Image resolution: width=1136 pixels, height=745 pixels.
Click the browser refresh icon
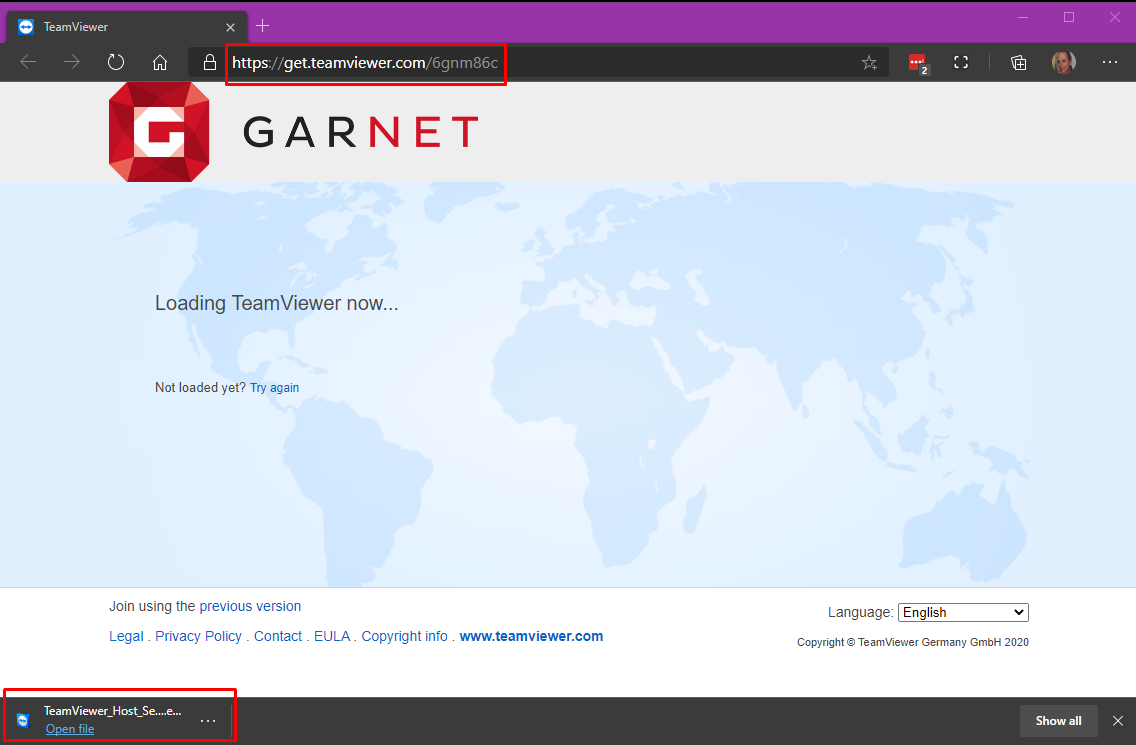[x=116, y=63]
